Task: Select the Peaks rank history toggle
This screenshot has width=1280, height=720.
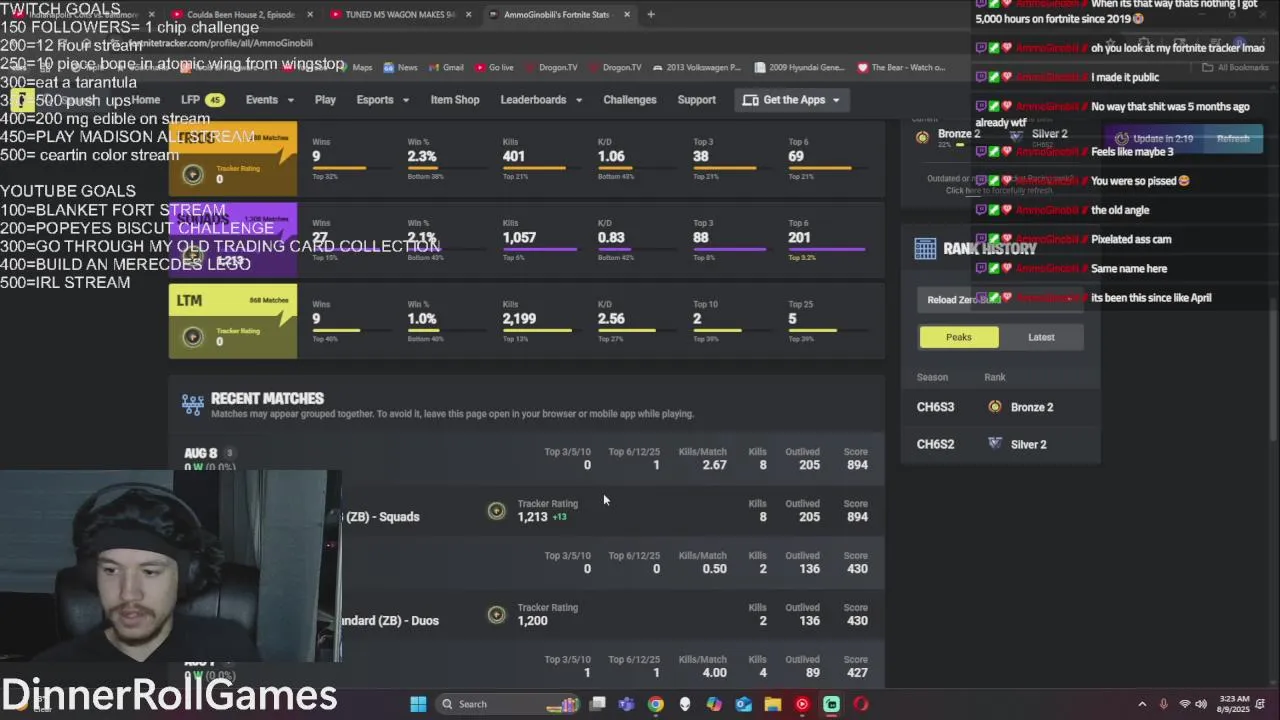Action: tap(959, 337)
